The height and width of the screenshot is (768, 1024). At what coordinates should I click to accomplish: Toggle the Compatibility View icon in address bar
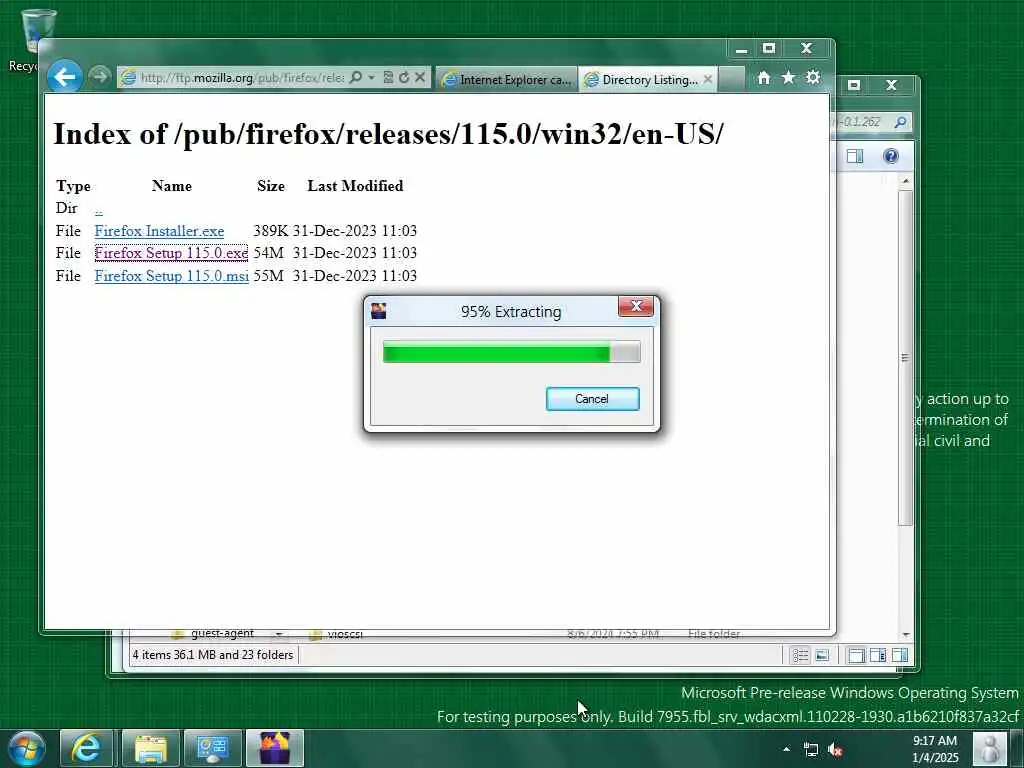[388, 77]
